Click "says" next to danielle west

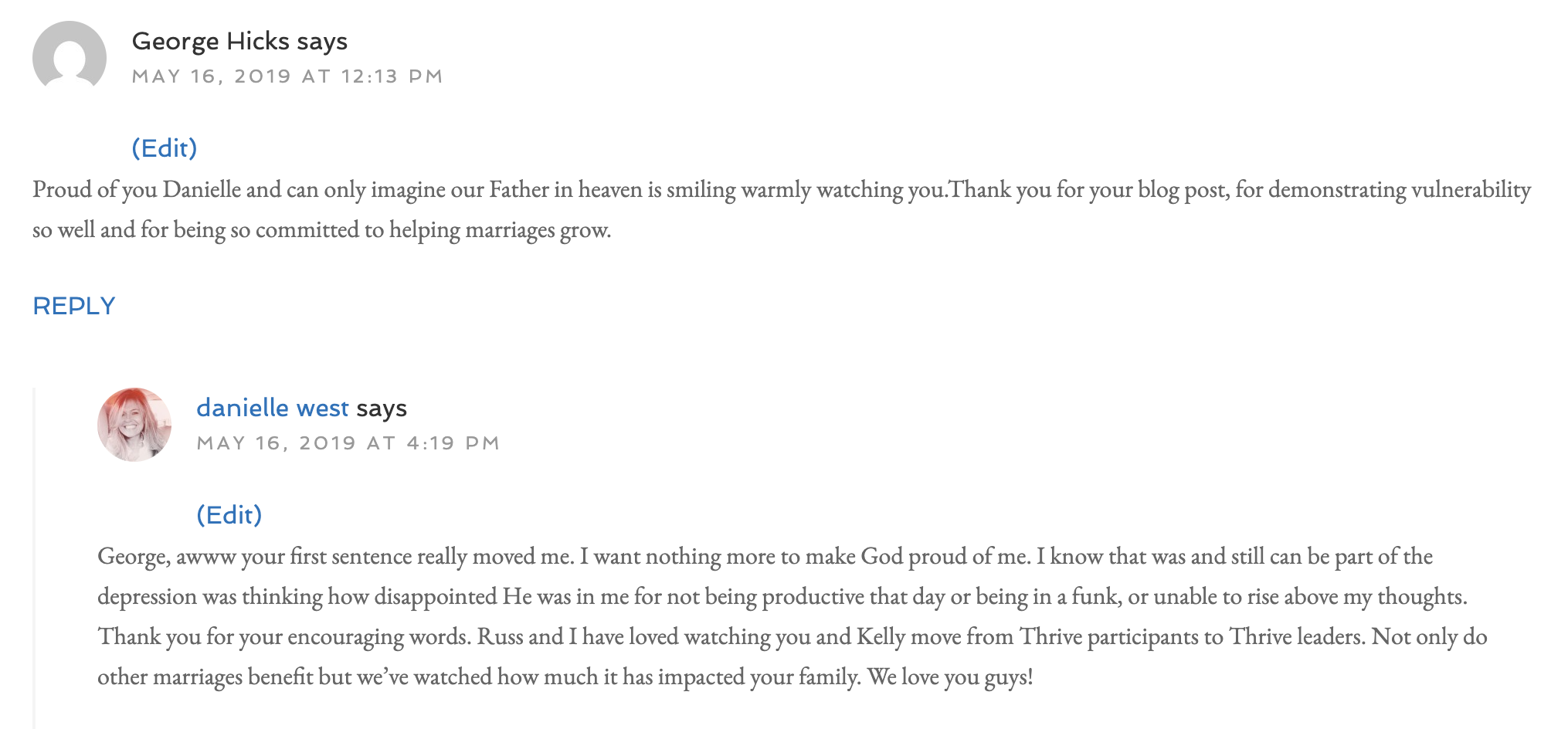[x=382, y=408]
